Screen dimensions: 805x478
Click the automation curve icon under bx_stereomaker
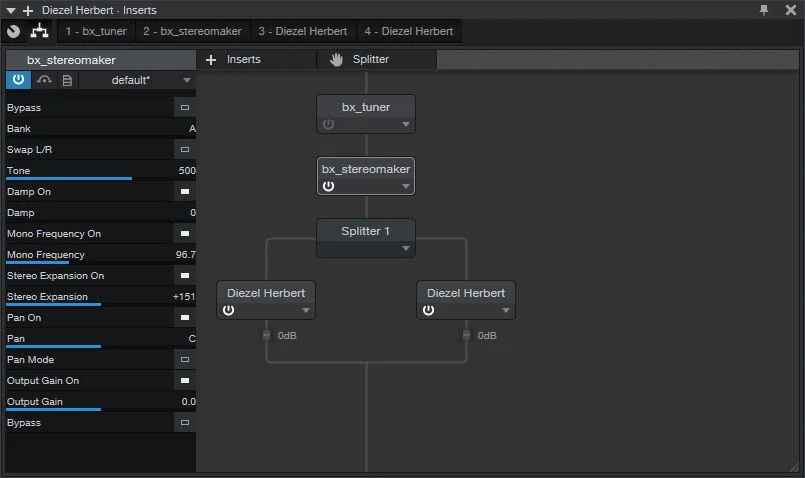tap(45, 80)
